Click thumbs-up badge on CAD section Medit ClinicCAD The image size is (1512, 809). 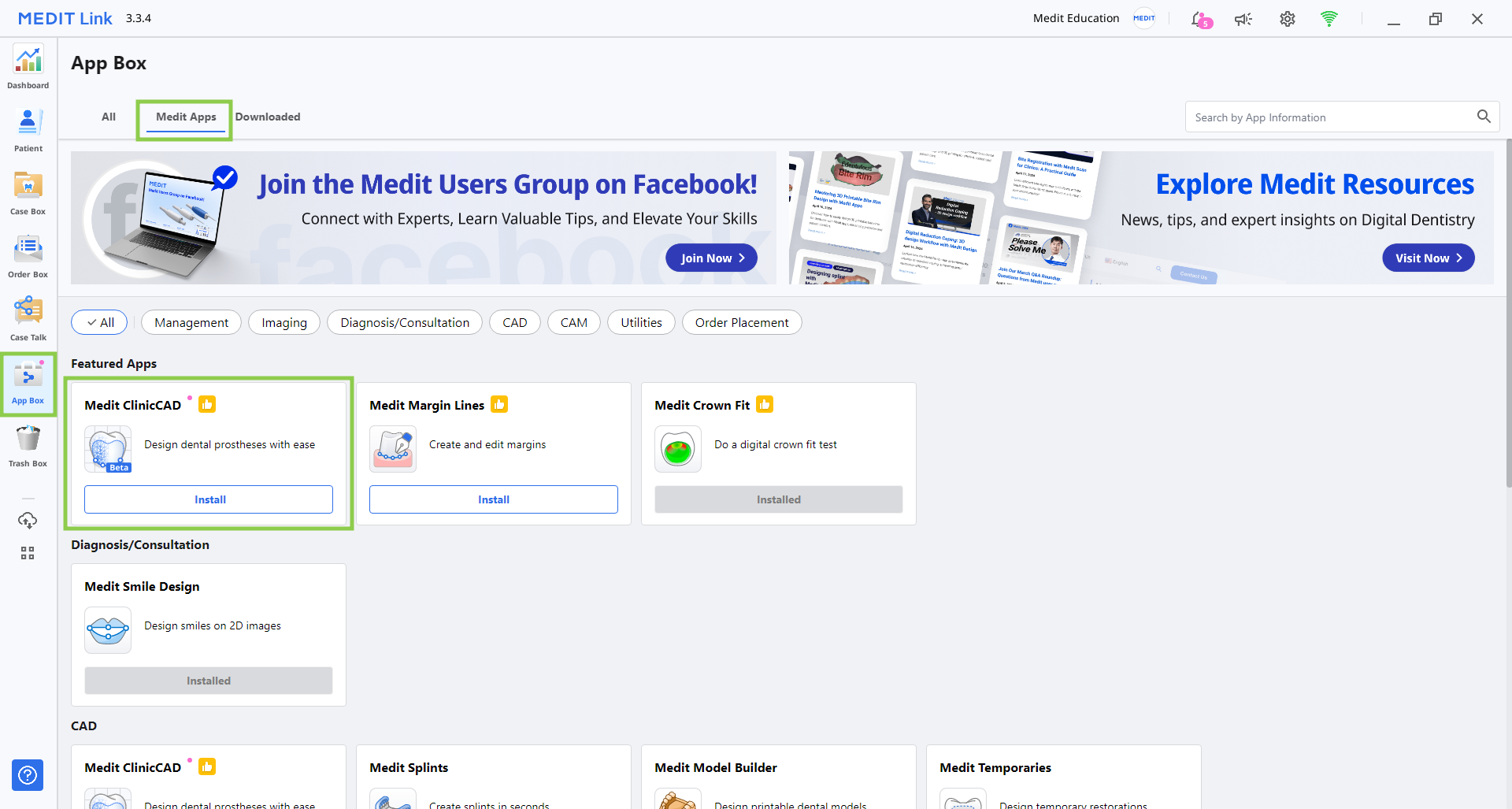[207, 766]
